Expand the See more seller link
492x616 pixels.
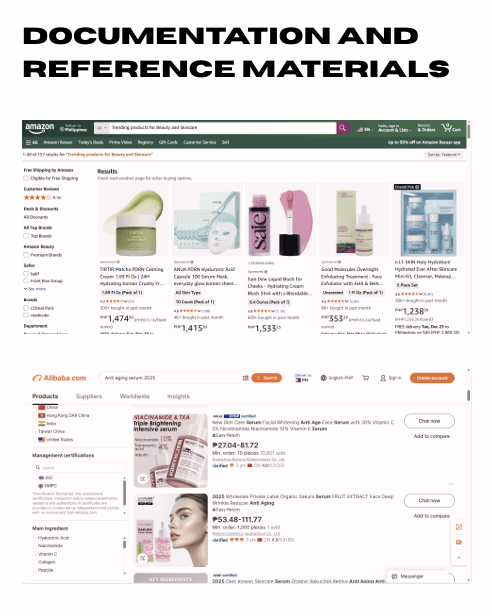click(35, 289)
